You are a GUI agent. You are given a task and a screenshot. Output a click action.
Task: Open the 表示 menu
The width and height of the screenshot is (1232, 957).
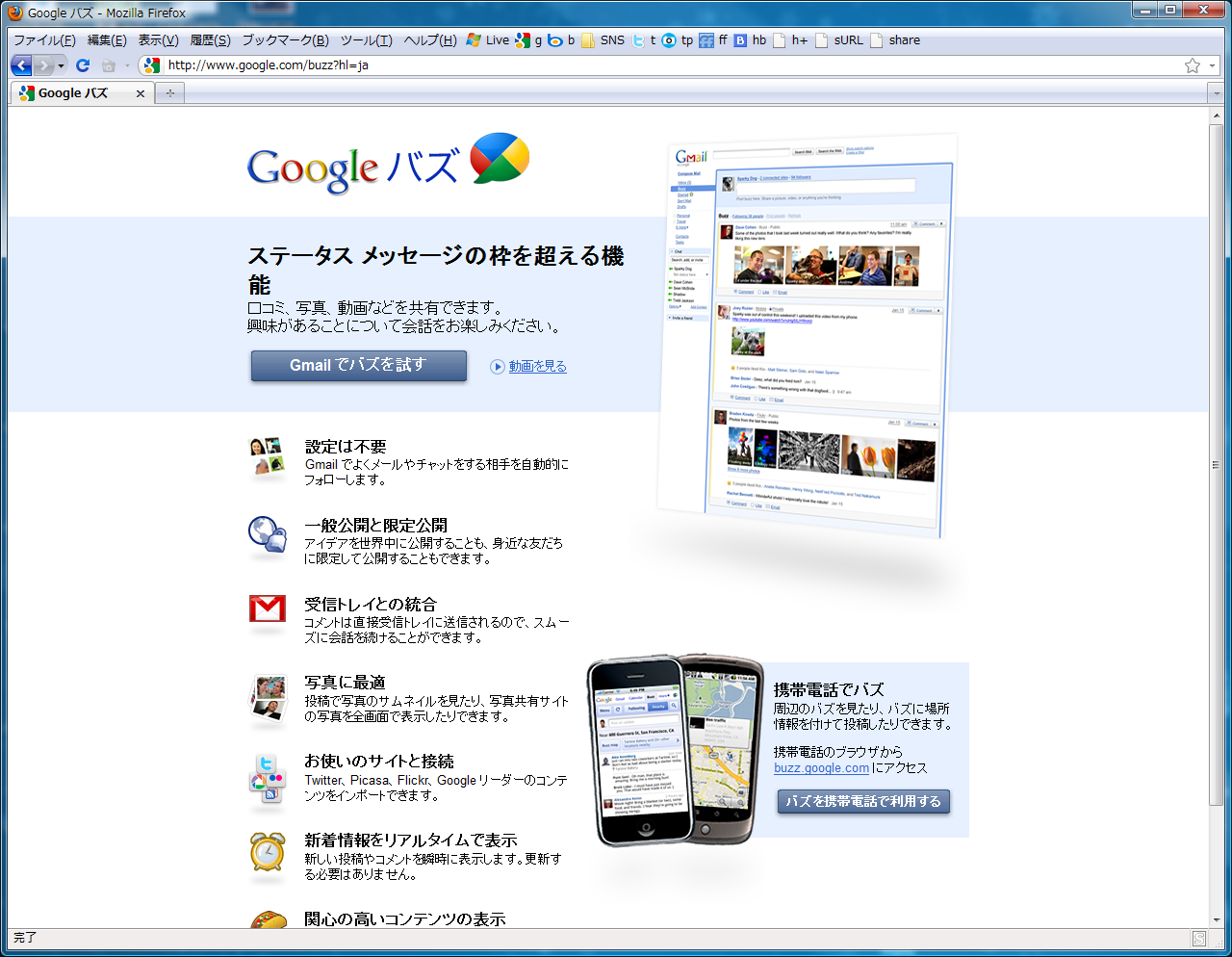[158, 40]
